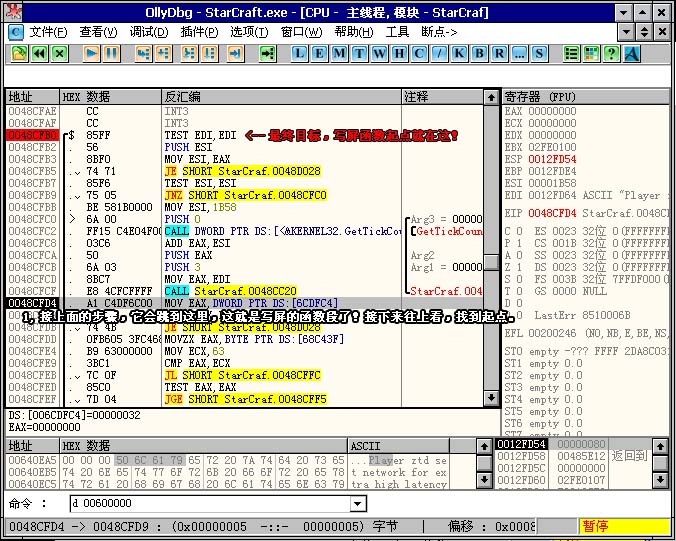This screenshot has height=541, width=676.
Task: Open References window with R button
Action: 499,54
